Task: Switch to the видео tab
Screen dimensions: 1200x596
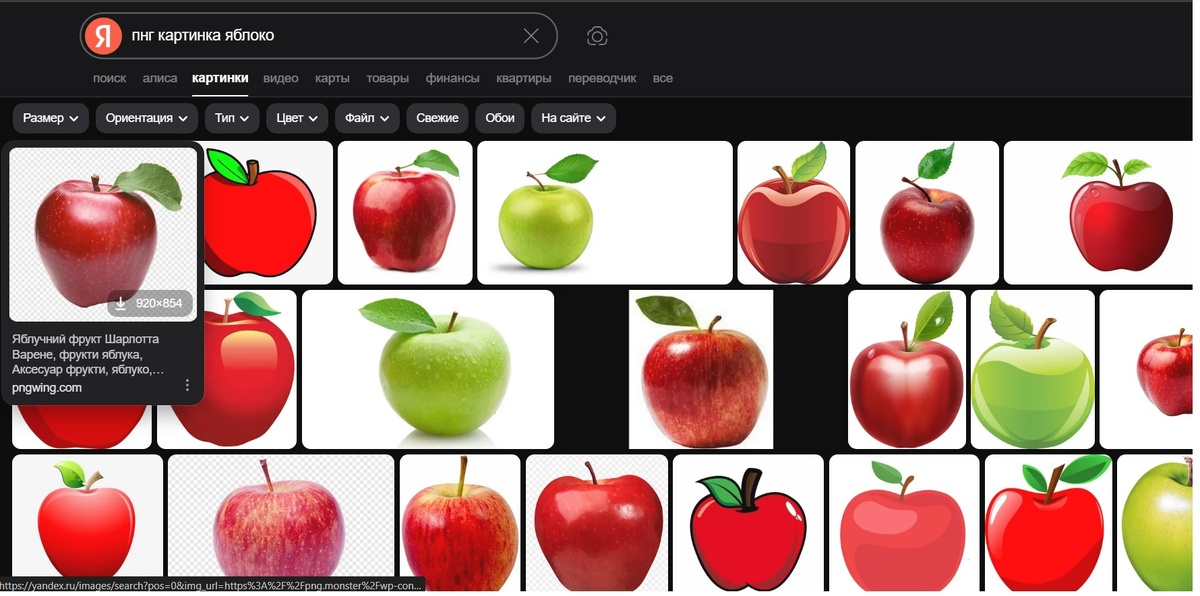Action: (x=281, y=78)
